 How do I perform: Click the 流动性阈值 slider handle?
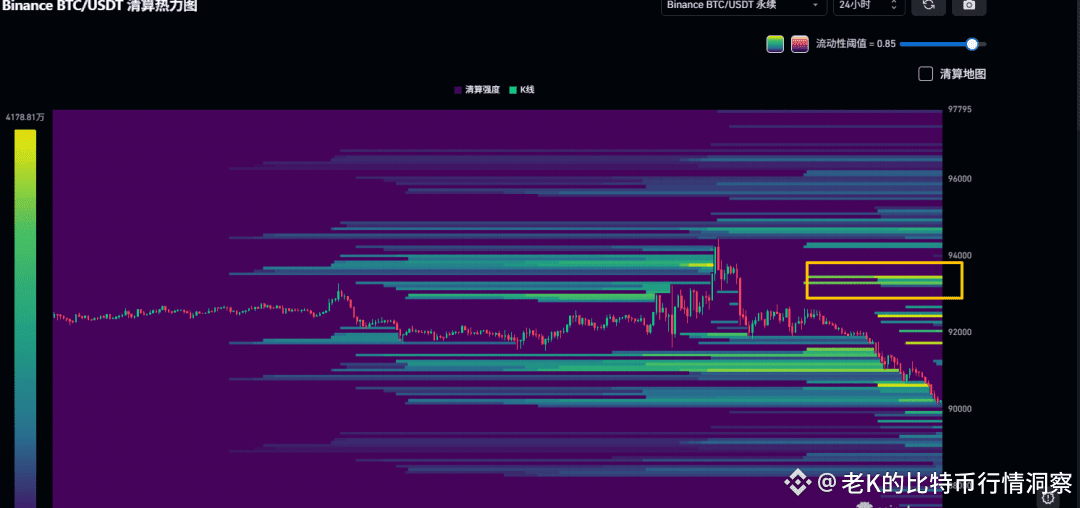[x=972, y=44]
